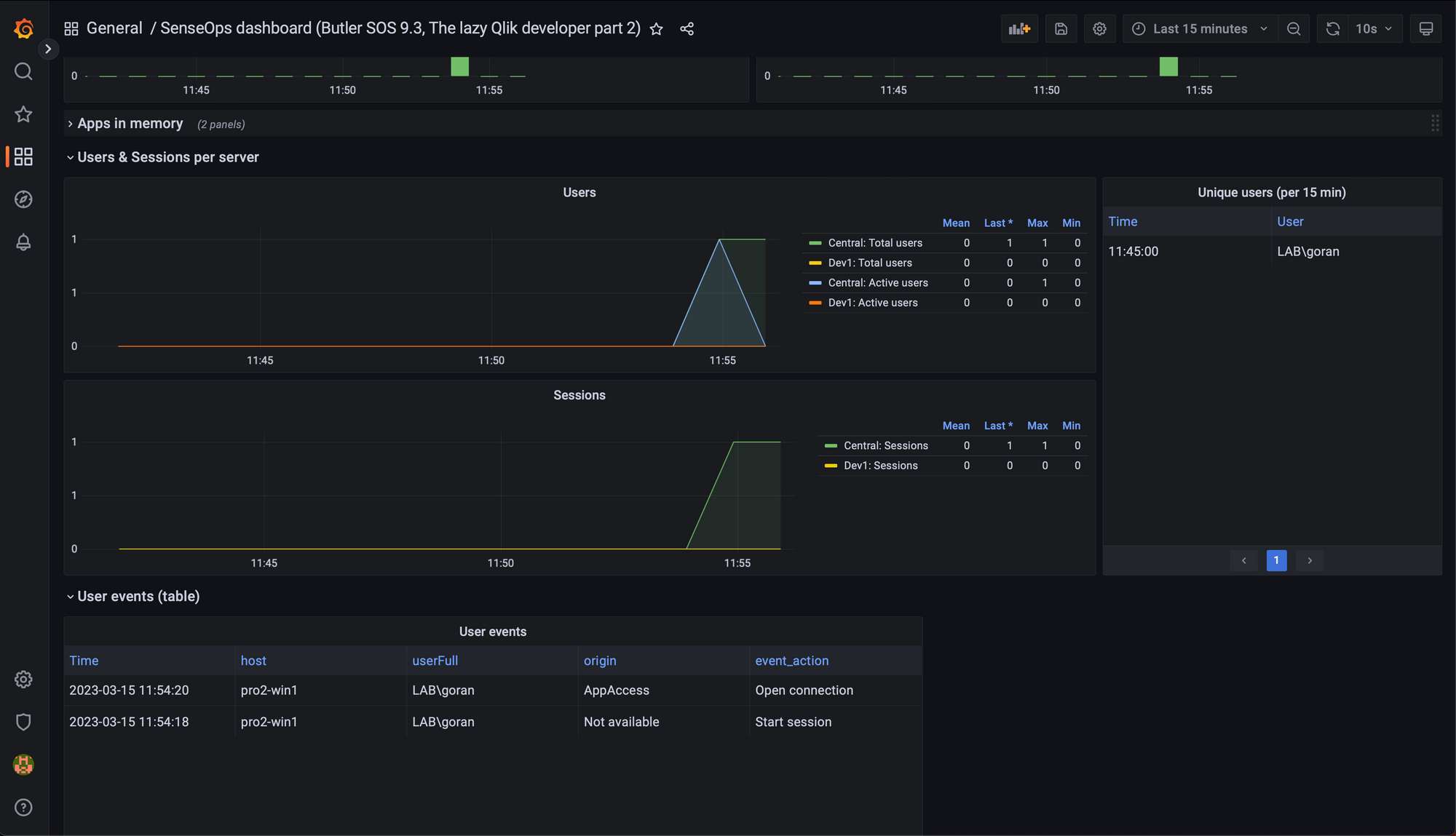The height and width of the screenshot is (836, 1456).
Task: Open Dashboards section in sidebar
Action: 23,156
